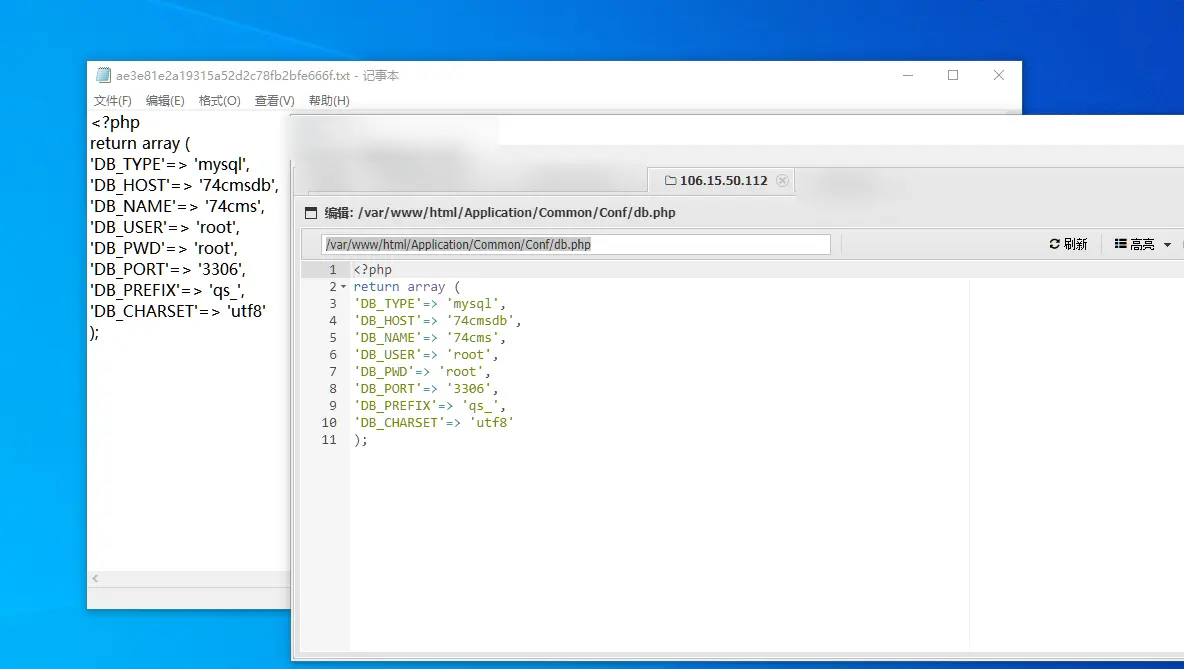Click the file path input field
The width and height of the screenshot is (1184, 669).
click(575, 244)
